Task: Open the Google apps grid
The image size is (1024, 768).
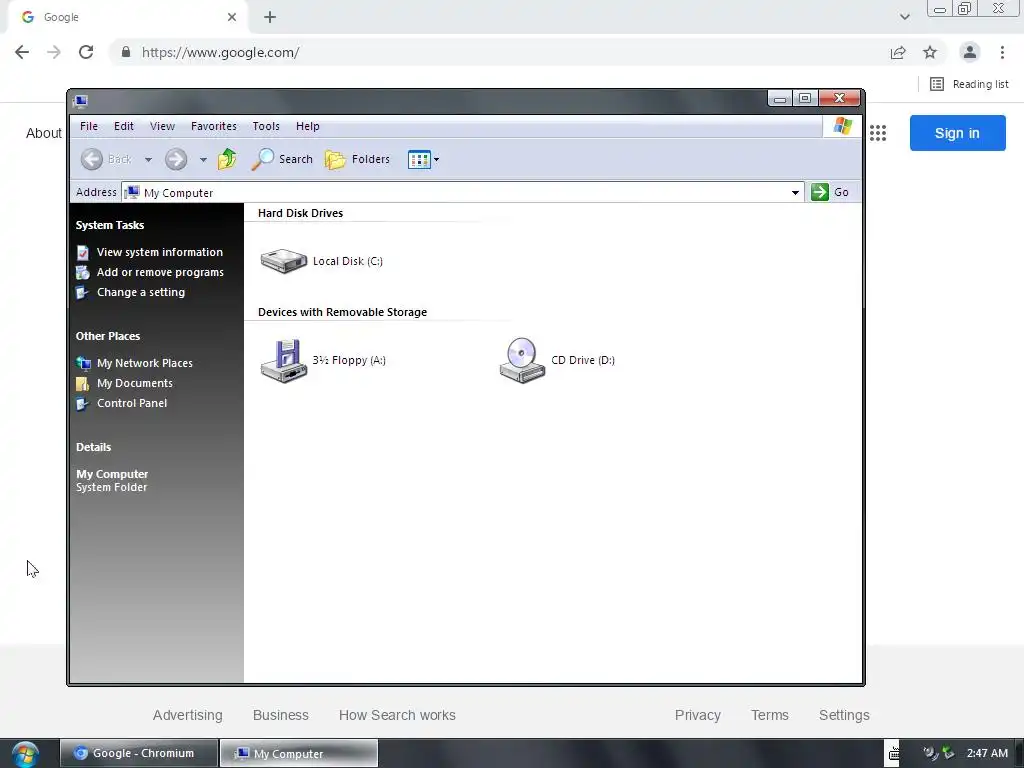Action: point(878,133)
